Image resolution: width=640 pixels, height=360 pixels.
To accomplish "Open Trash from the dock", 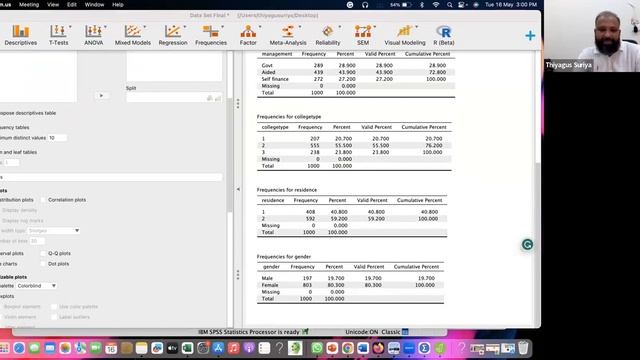I will (x=523, y=348).
